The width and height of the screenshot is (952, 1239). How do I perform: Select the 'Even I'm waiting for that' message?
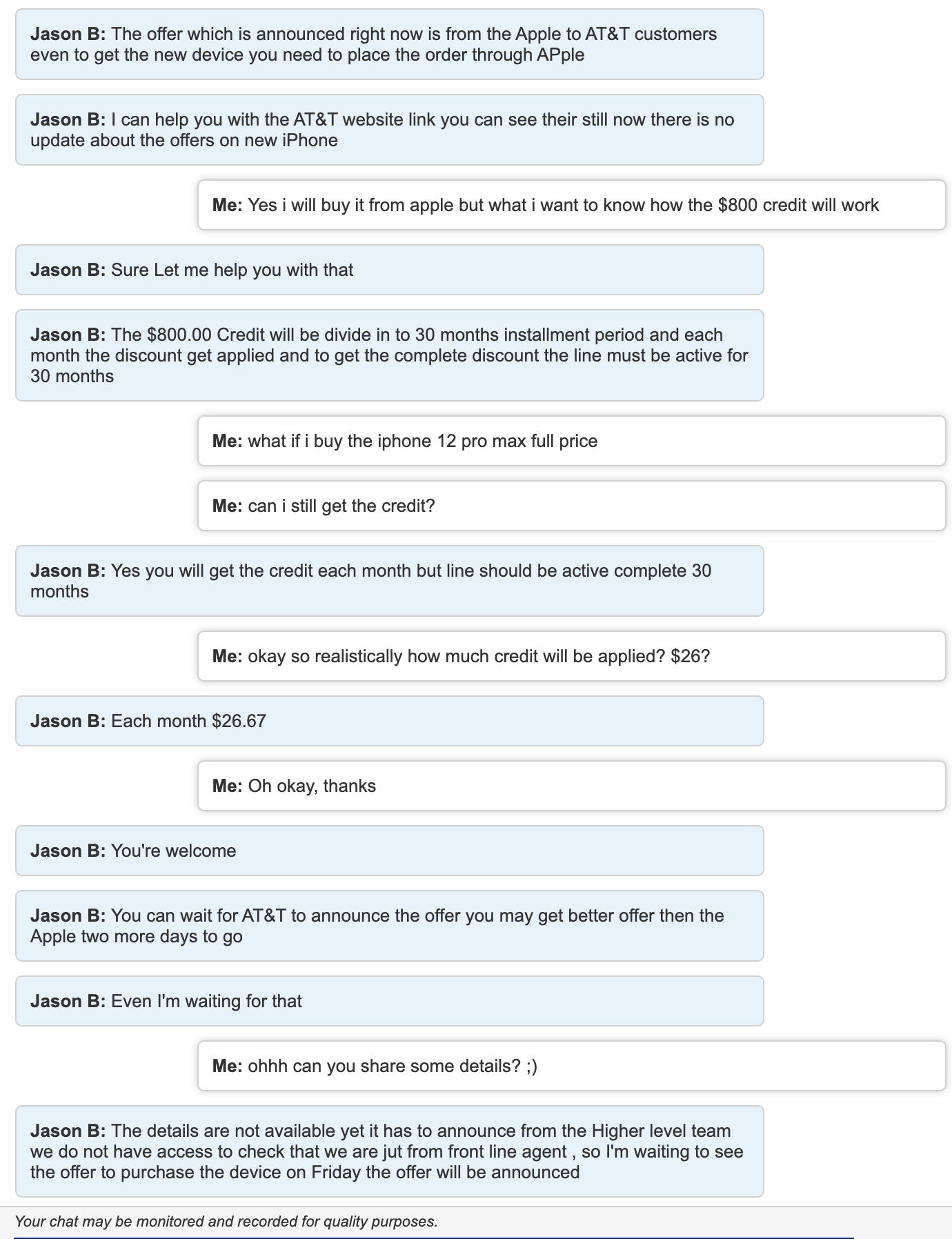point(389,1001)
